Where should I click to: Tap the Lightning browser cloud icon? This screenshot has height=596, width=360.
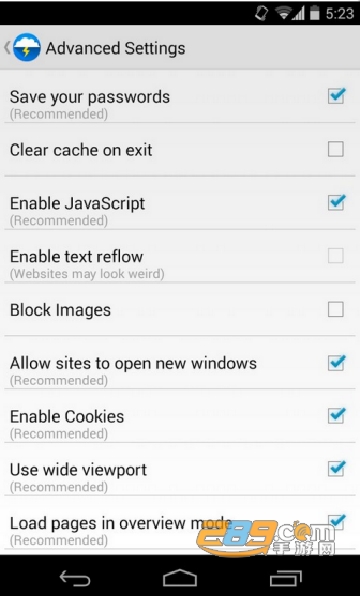point(27,48)
